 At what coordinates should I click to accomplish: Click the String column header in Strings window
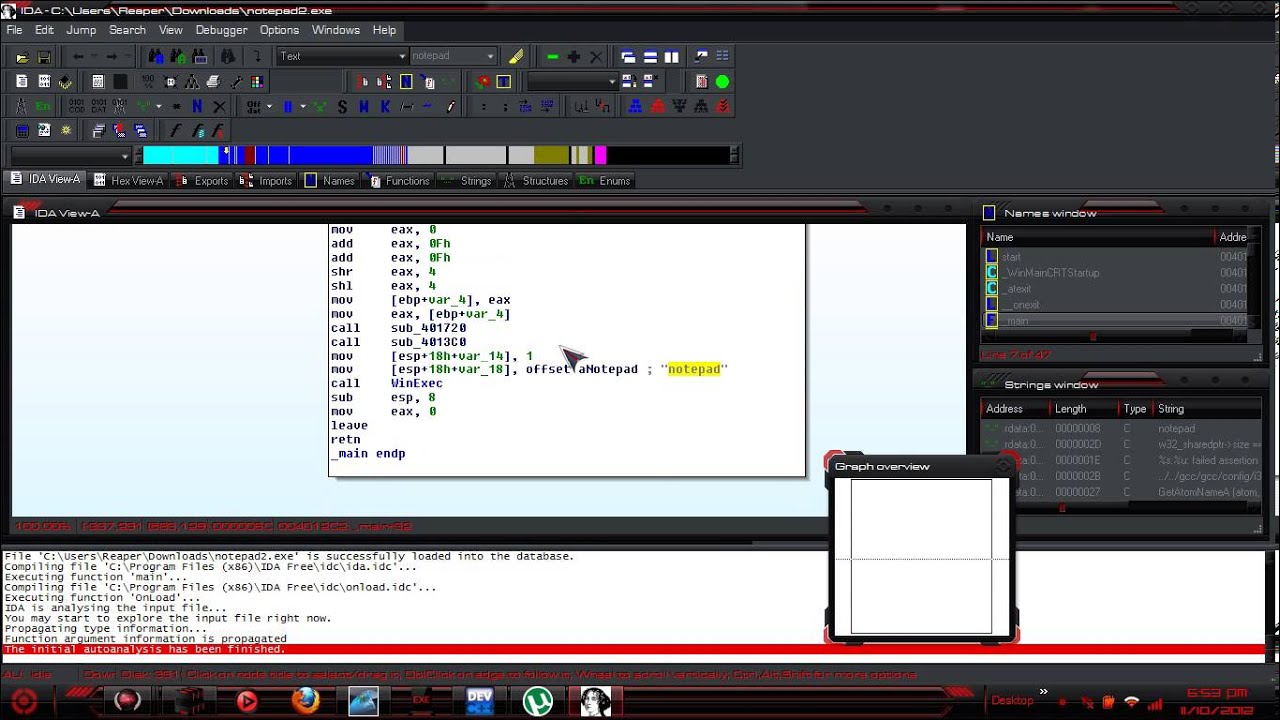1206,409
